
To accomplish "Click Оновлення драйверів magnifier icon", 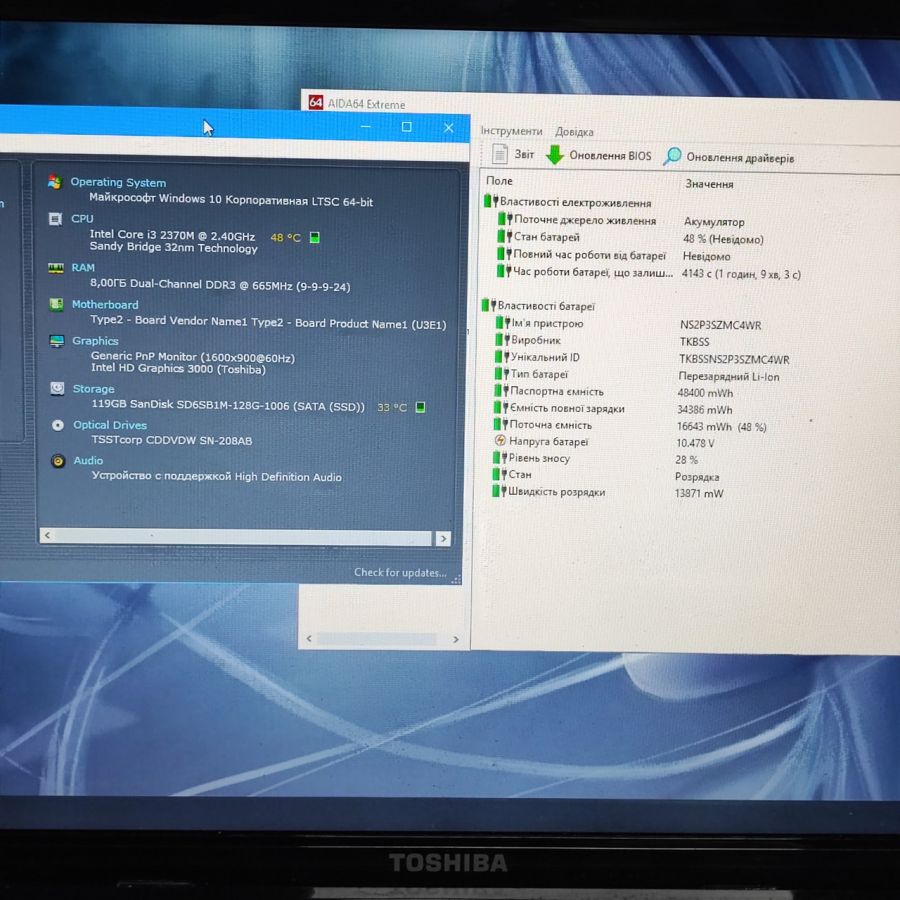I will (x=672, y=156).
